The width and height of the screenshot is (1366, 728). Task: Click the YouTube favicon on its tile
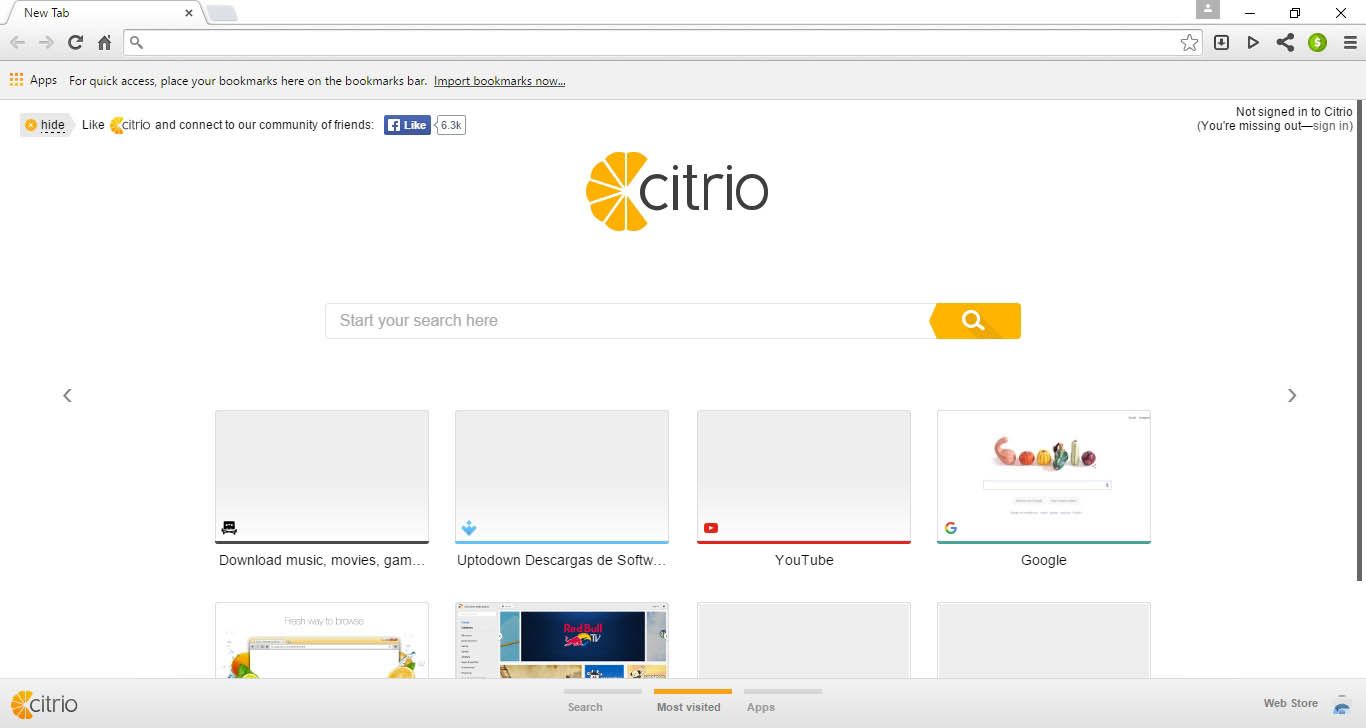tap(711, 528)
